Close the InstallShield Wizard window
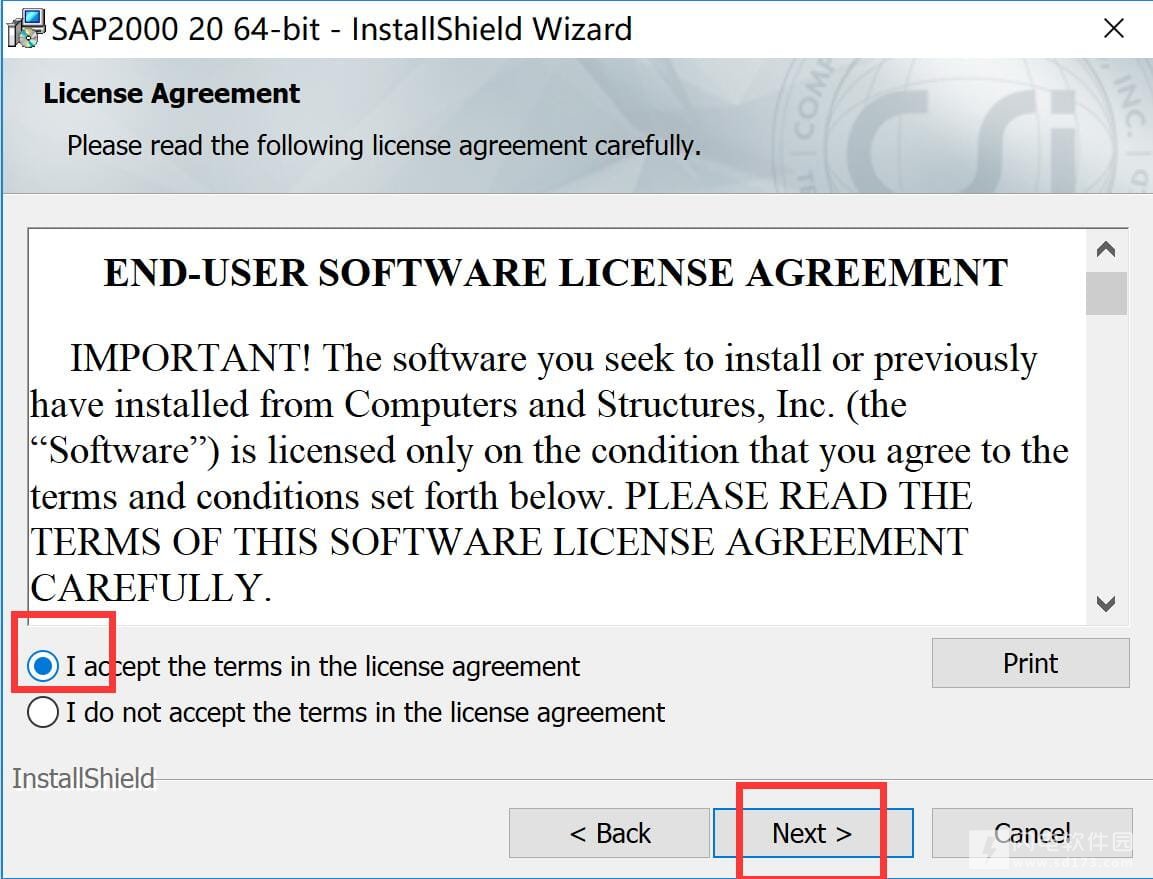This screenshot has width=1153, height=879. [1114, 29]
